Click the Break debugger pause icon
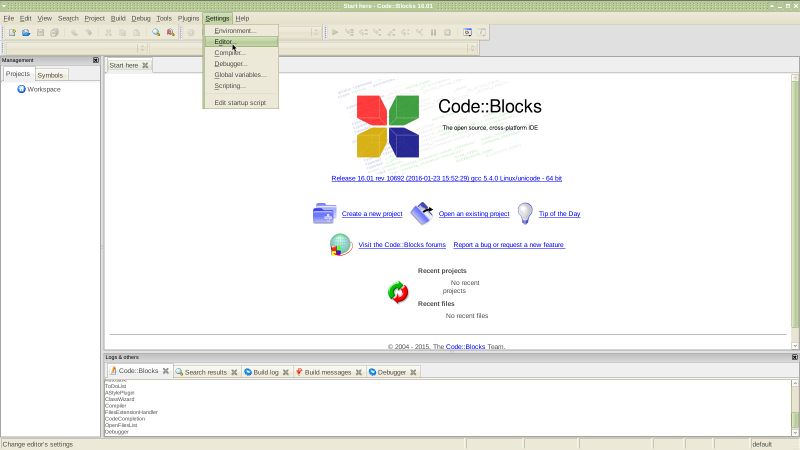Viewport: 800px width, 450px height. point(433,32)
